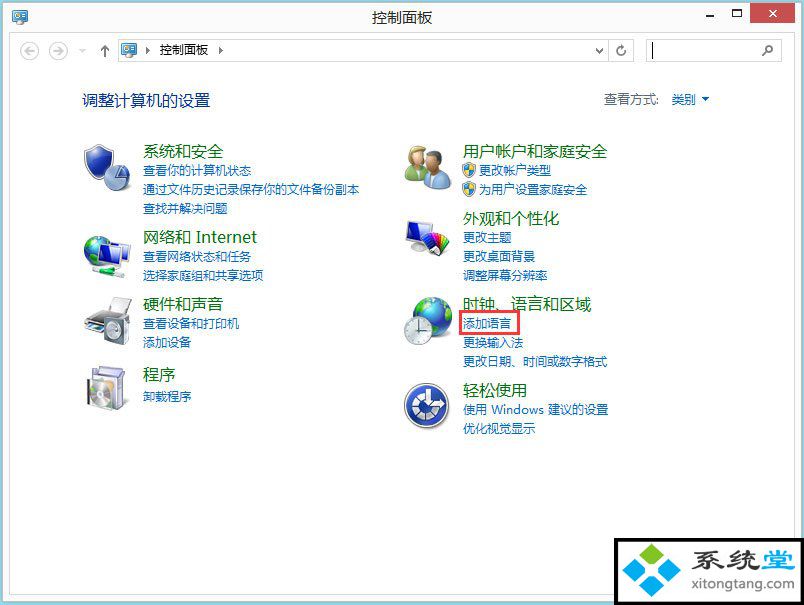This screenshot has width=804, height=605.
Task: Open the 时钟、语言和区域 category
Action: click(527, 304)
